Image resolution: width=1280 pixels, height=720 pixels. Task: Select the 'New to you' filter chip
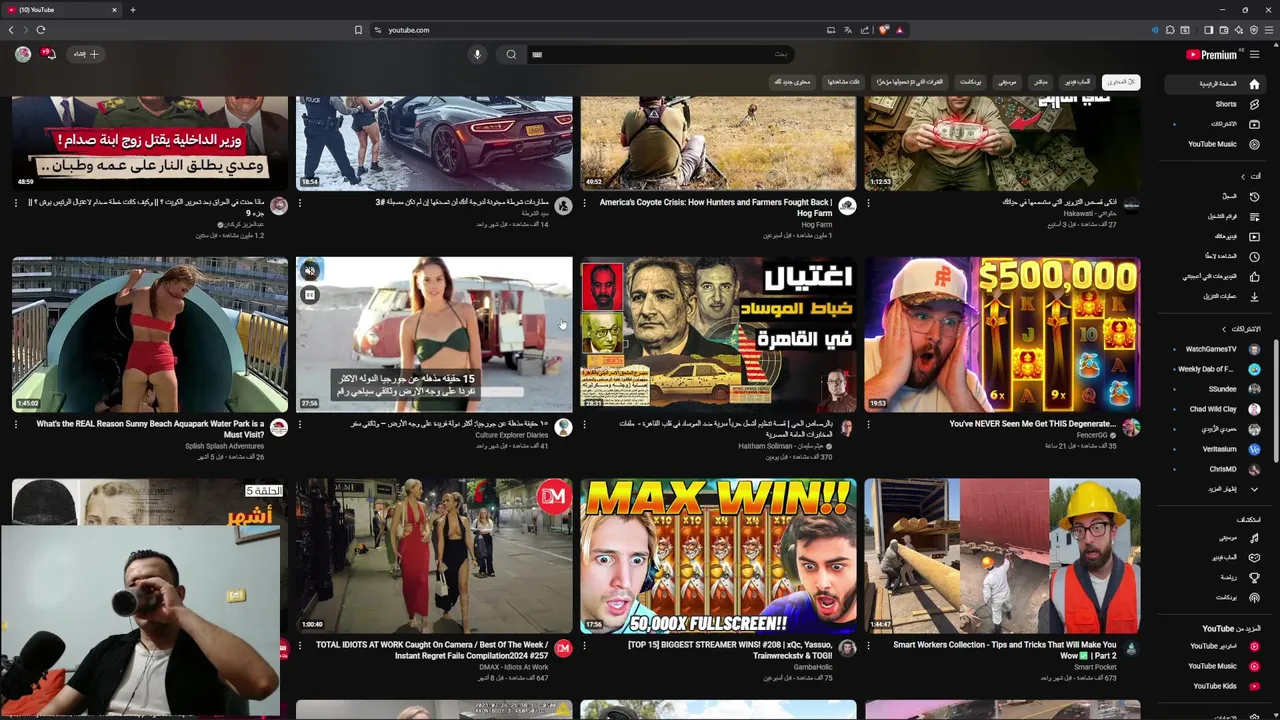[x=792, y=82]
